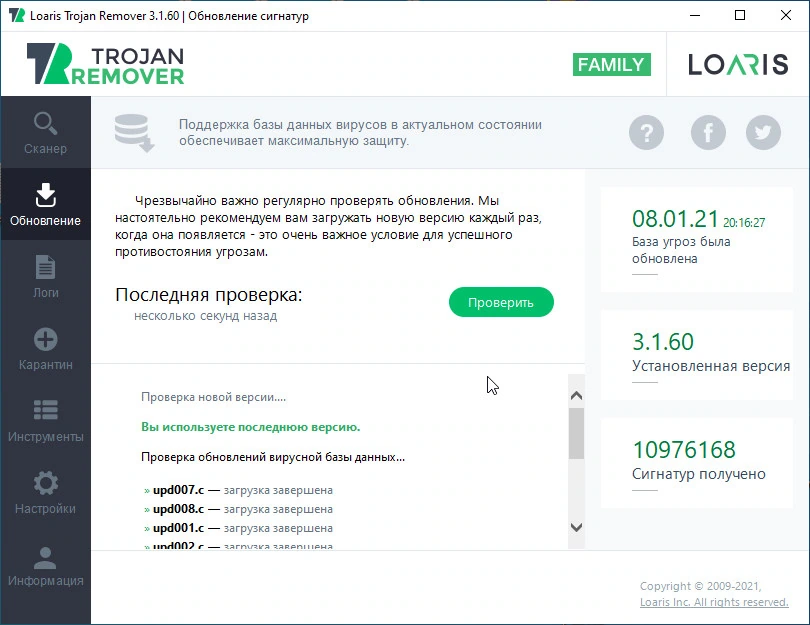This screenshot has width=810, height=625.
Task: Select the upd007.c log line
Action: point(238,490)
